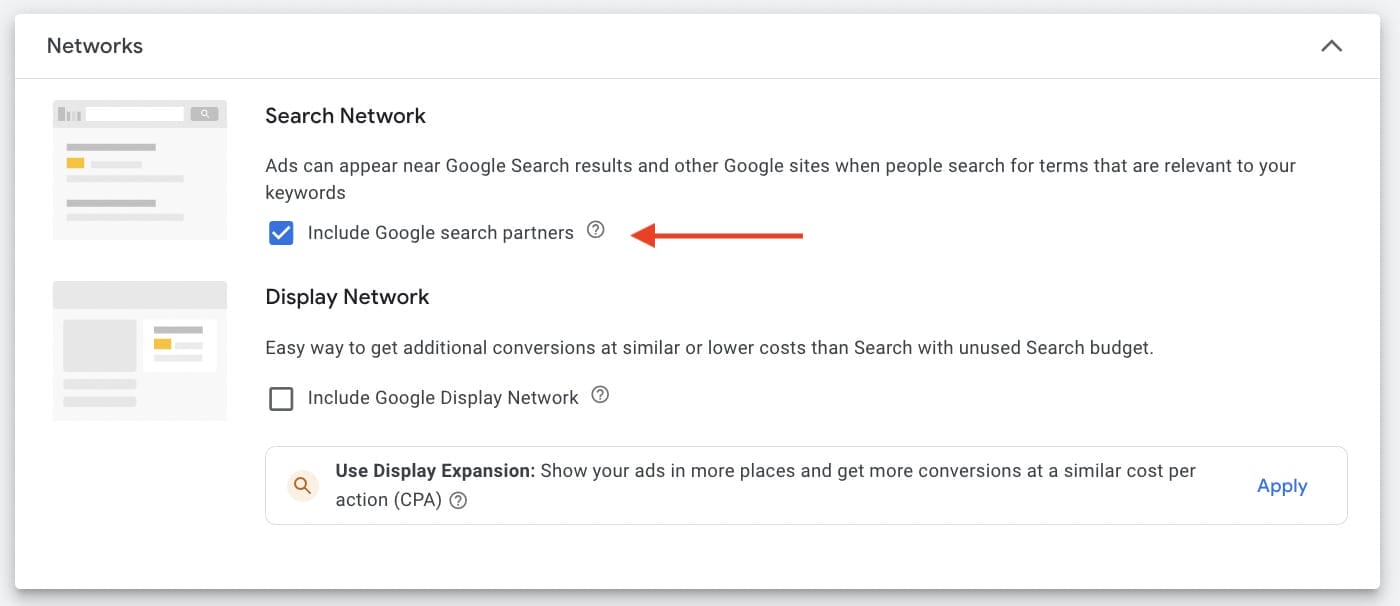Select the Networks section title
This screenshot has width=1400, height=606.
[x=94, y=45]
